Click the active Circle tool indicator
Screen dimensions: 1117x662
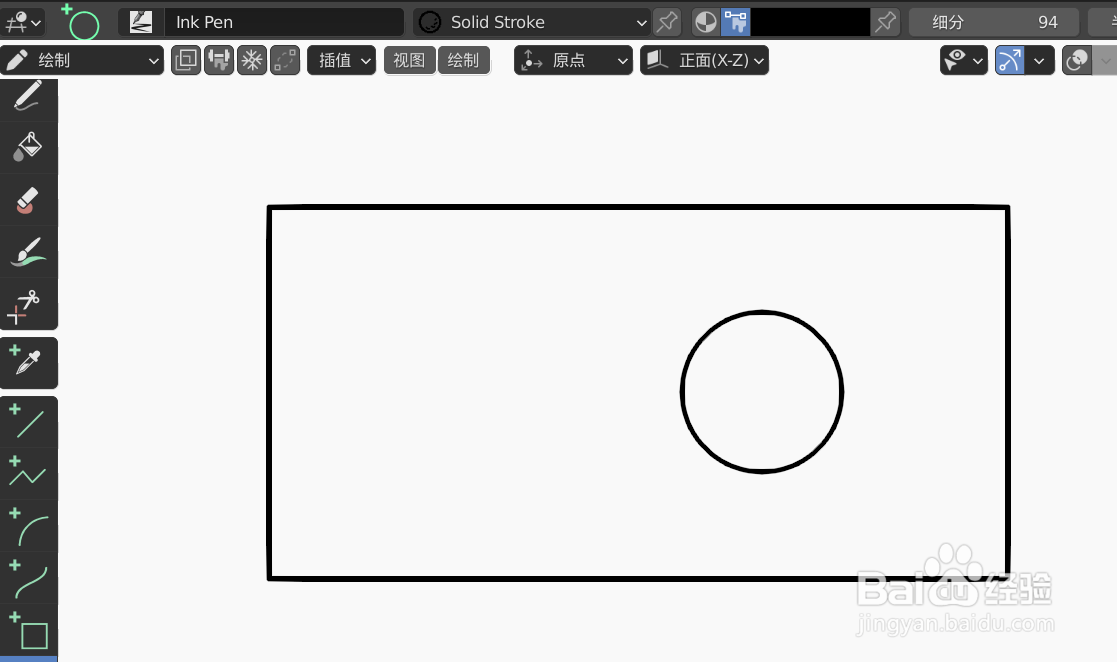click(80, 22)
